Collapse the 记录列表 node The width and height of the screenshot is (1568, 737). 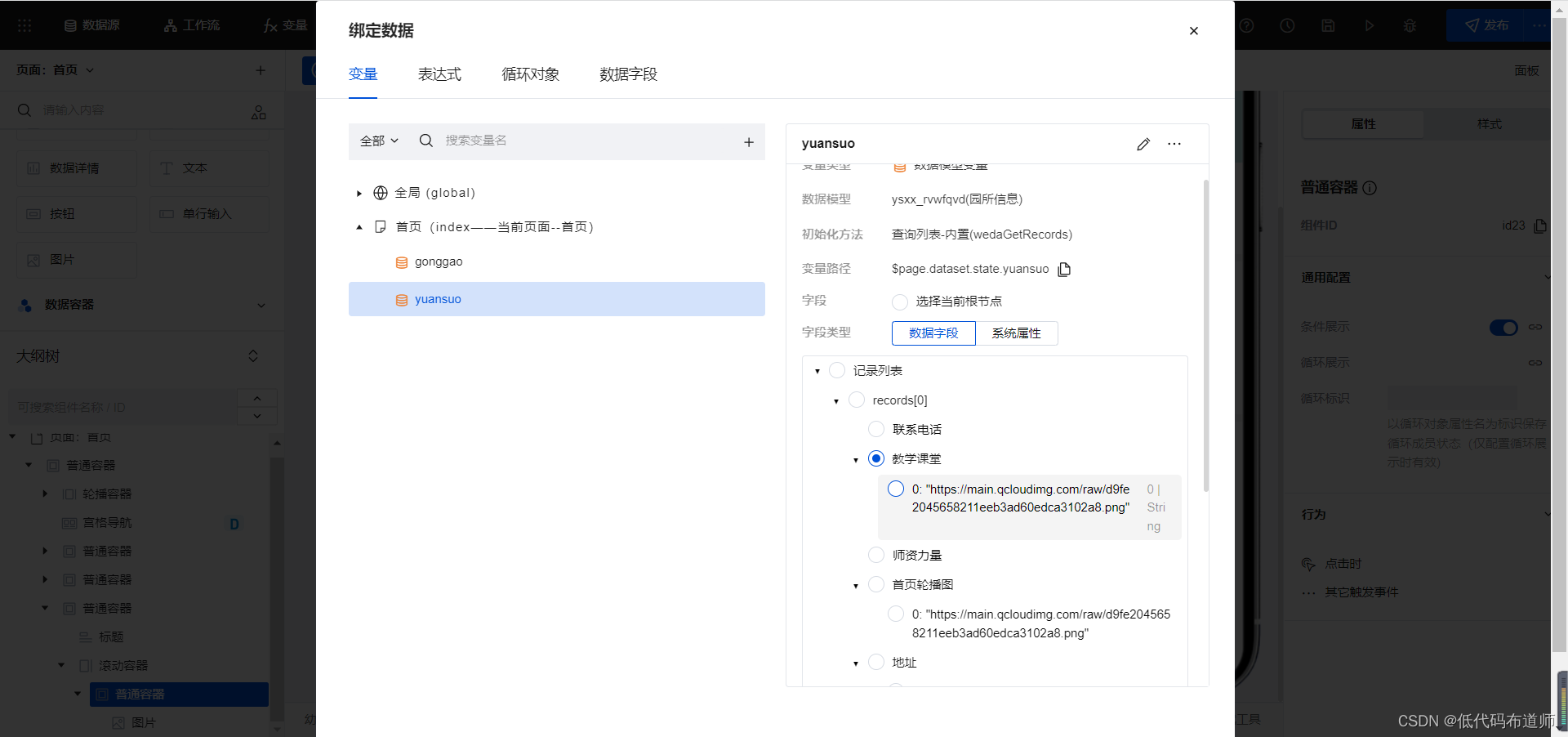pyautogui.click(x=817, y=372)
